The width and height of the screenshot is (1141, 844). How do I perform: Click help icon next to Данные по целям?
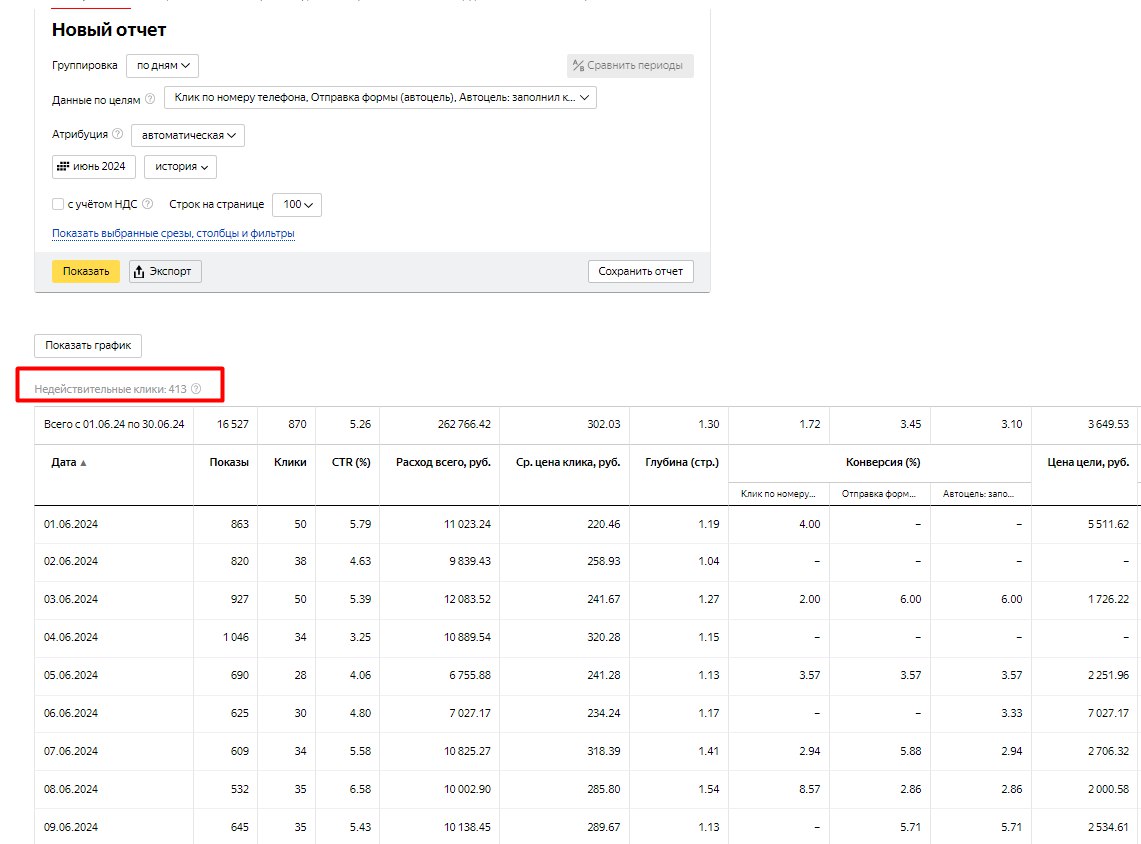(x=150, y=99)
